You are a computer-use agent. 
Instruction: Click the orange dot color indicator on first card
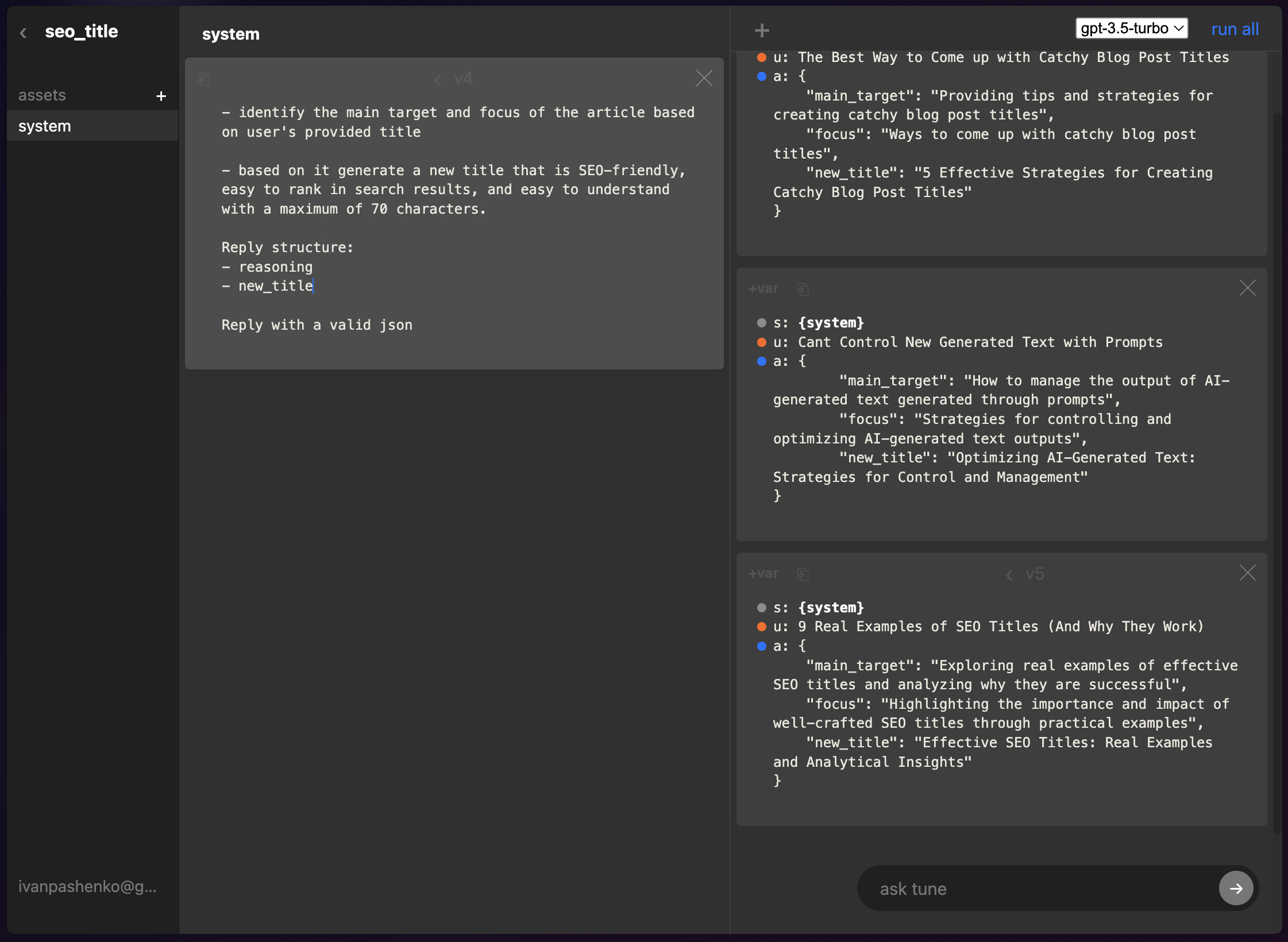[761, 57]
